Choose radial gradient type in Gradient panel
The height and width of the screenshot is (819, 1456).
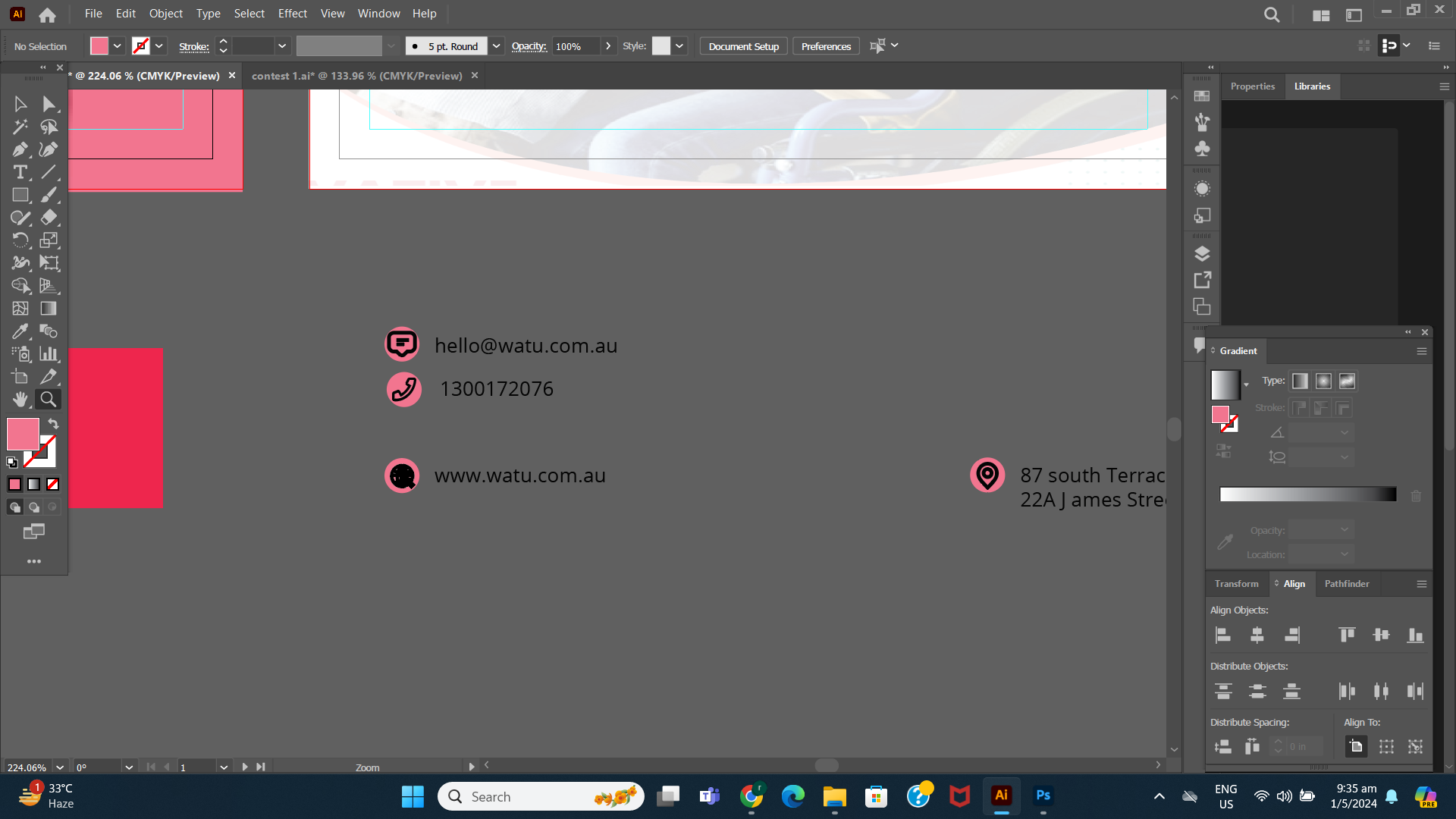[1323, 381]
